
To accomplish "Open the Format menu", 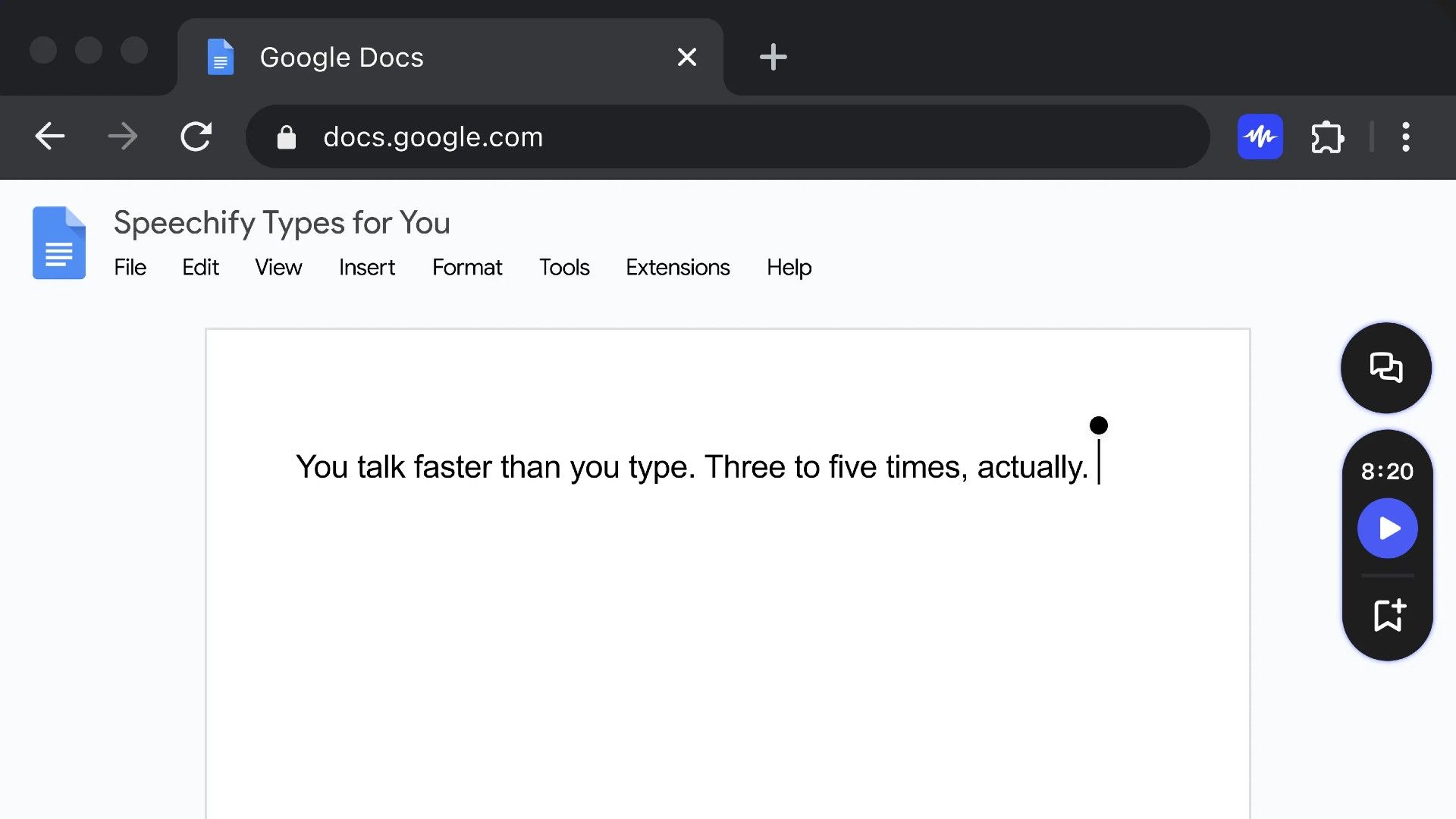I will point(467,267).
